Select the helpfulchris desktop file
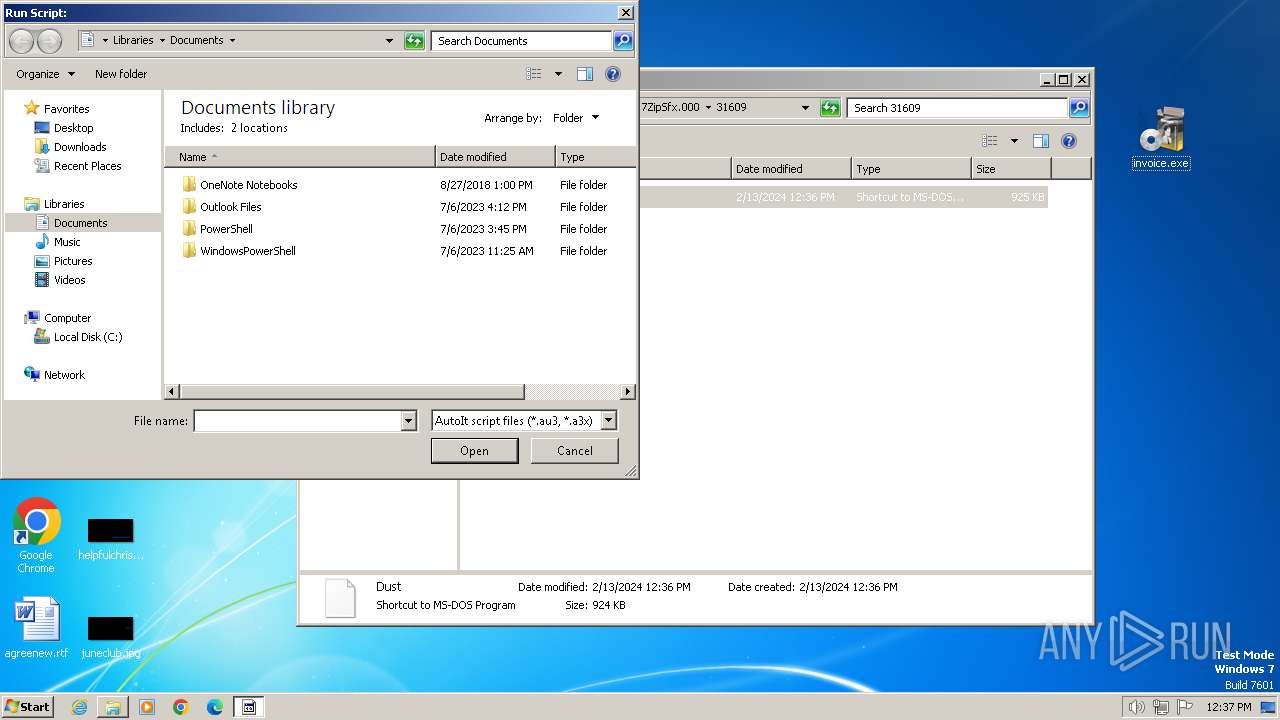Viewport: 1280px width, 720px height. pyautogui.click(x=111, y=538)
